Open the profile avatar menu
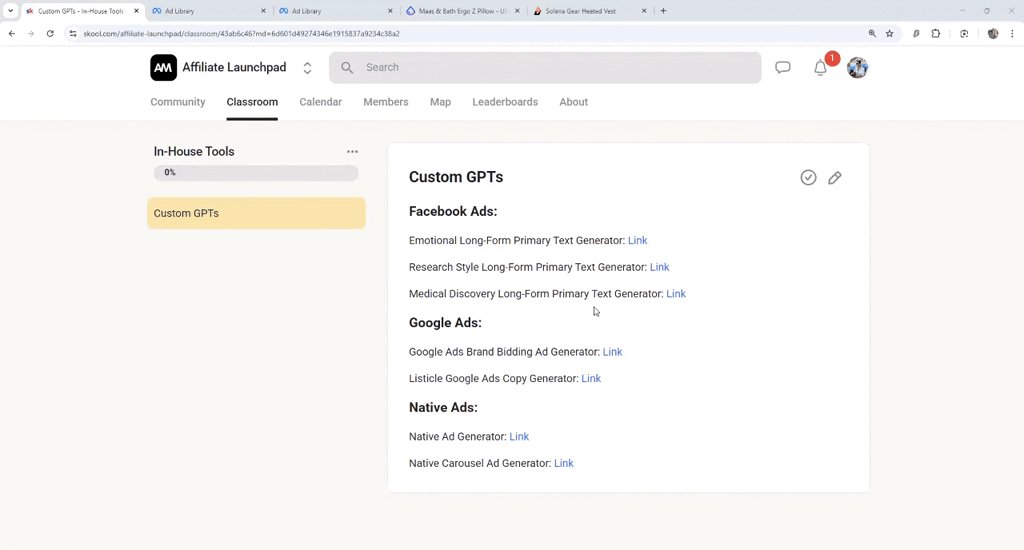 [x=857, y=67]
